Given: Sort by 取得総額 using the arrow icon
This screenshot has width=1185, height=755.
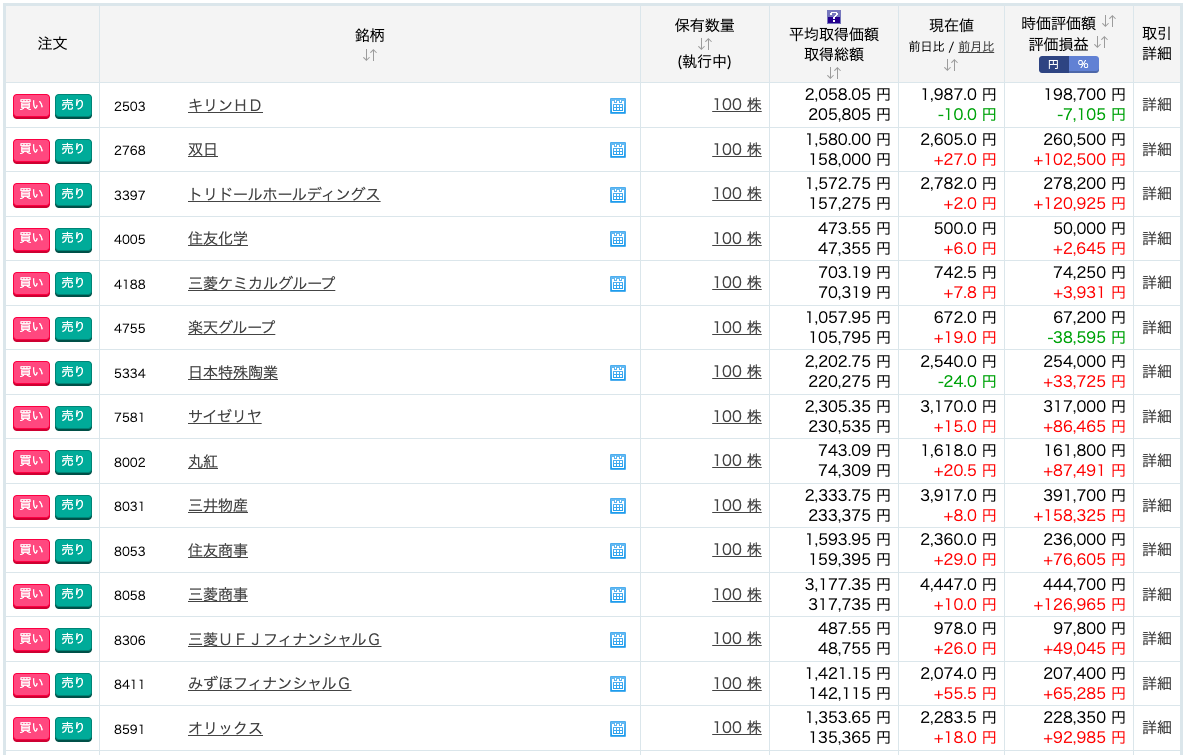Looking at the screenshot, I should click(x=834, y=73).
